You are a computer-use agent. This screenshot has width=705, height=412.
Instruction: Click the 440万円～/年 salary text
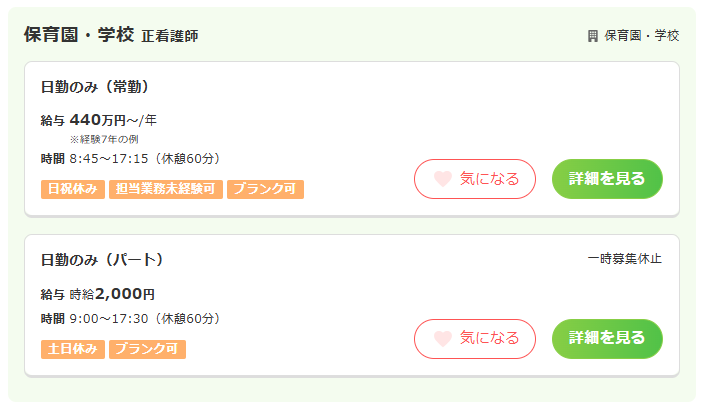[x=113, y=120]
